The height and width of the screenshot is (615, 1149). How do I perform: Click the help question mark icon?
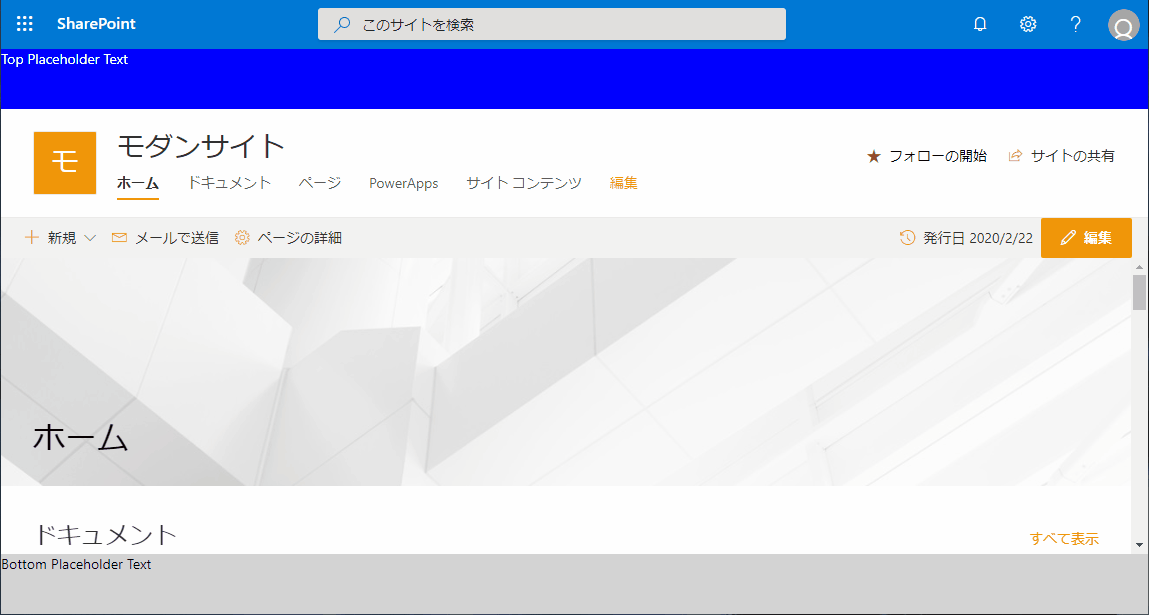point(1076,24)
